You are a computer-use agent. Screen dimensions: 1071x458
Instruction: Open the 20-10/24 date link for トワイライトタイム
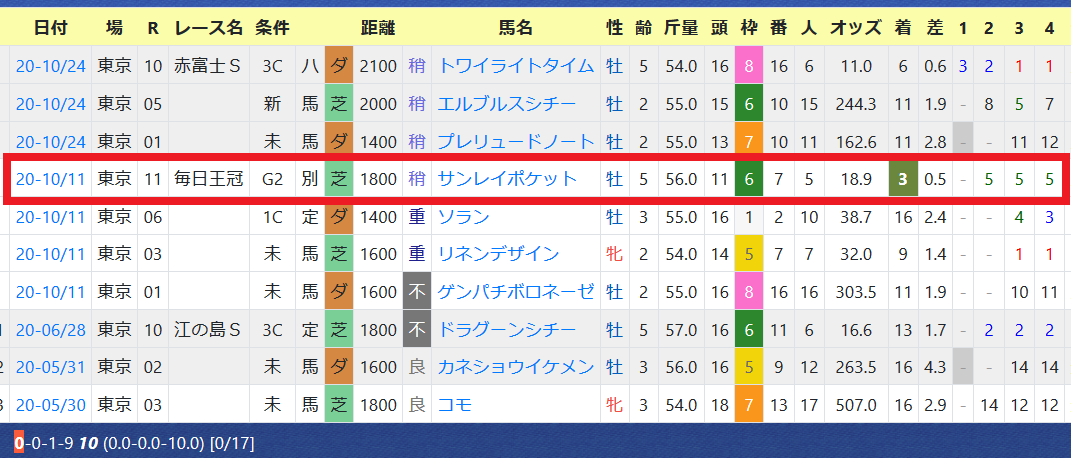(x=51, y=66)
